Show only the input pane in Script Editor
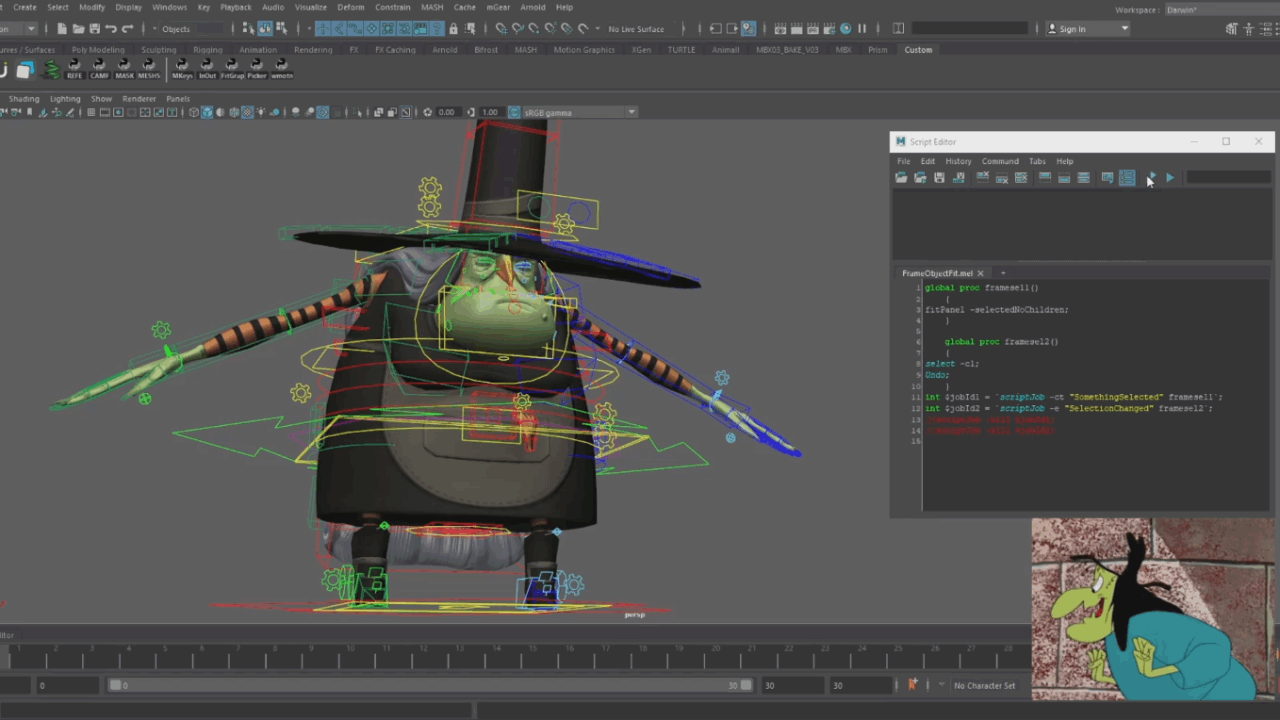Viewport: 1280px width, 720px height. point(1064,178)
